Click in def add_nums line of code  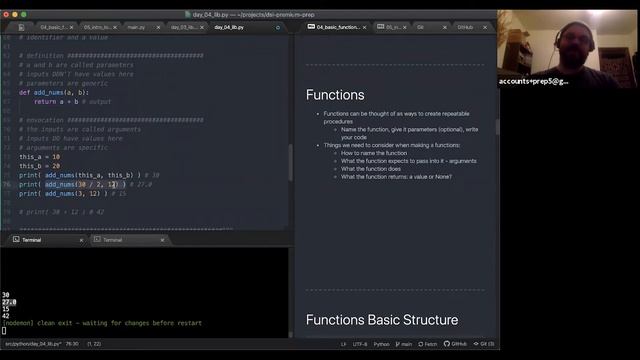coord(54,93)
